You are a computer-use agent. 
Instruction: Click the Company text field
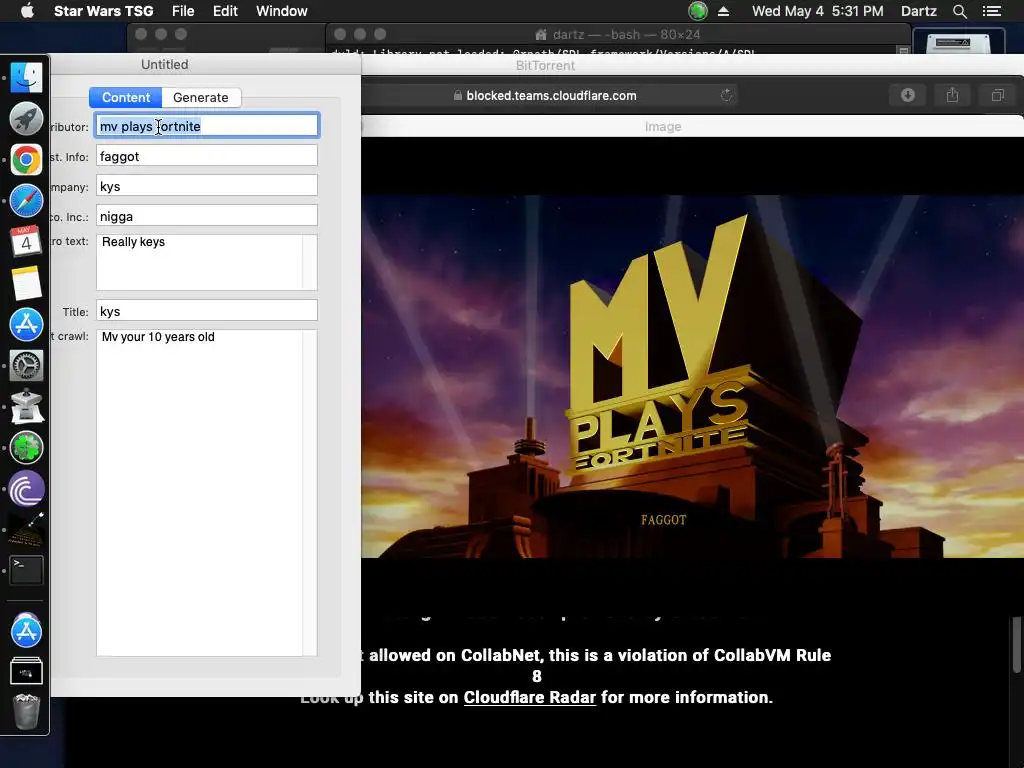207,185
